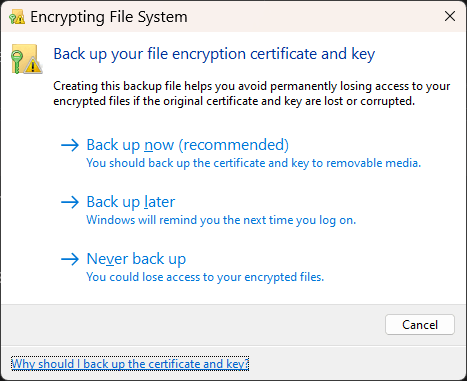
Task: Click "You could lose access" description text
Action: [x=205, y=277]
